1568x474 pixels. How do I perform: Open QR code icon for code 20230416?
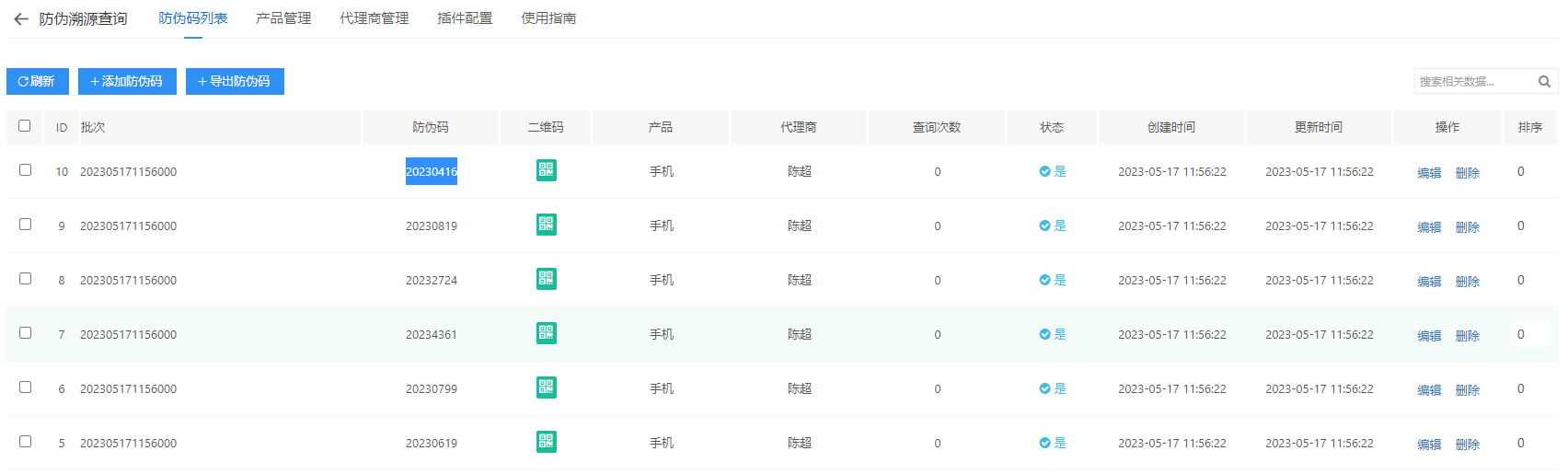(x=546, y=170)
